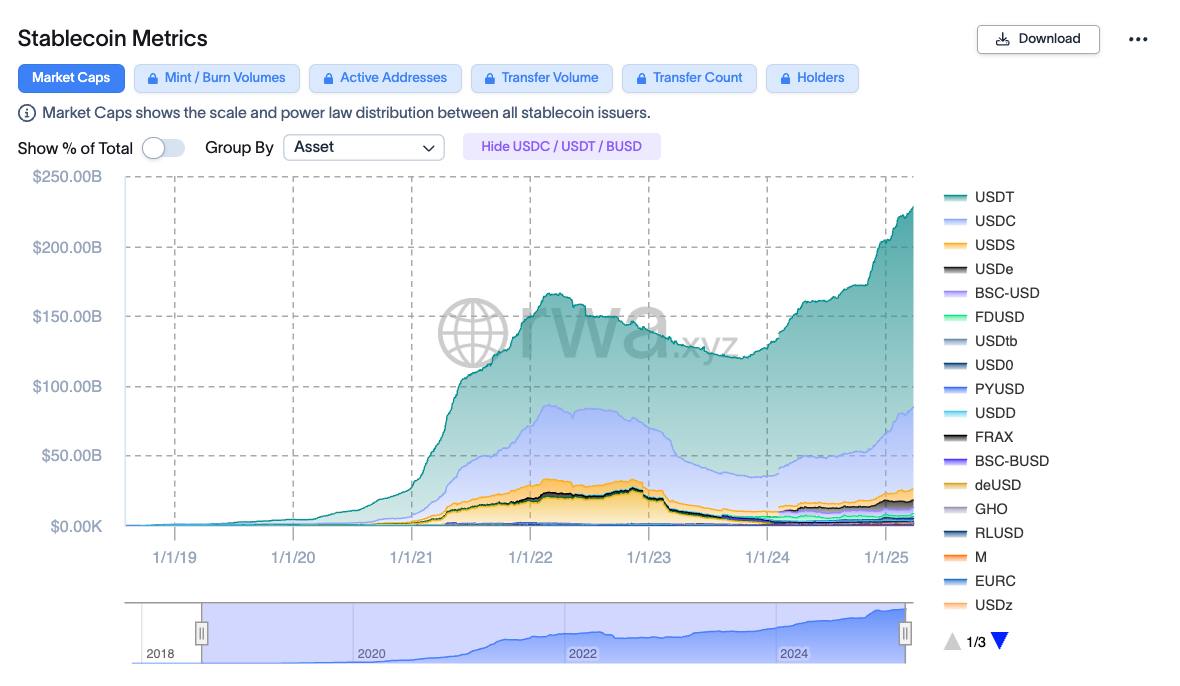Screen dimensions: 1180x686
Task: Toggle USDz legend entry
Action: pyautogui.click(x=978, y=606)
